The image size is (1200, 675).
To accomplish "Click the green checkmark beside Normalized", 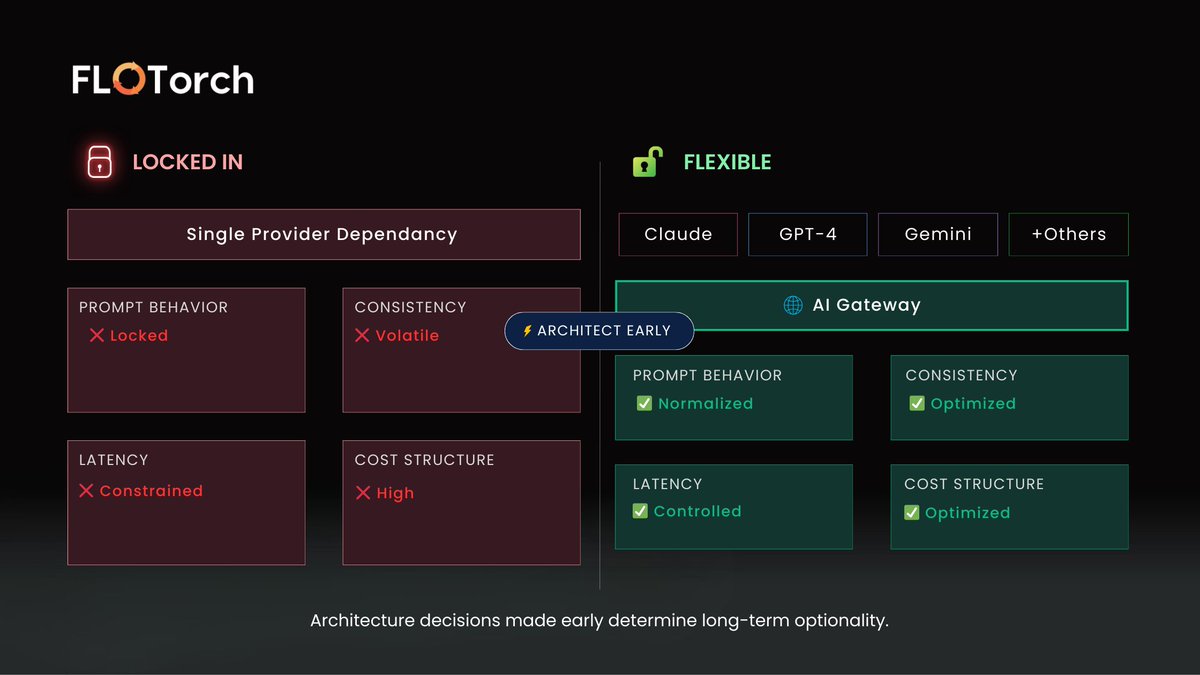I will [645, 404].
